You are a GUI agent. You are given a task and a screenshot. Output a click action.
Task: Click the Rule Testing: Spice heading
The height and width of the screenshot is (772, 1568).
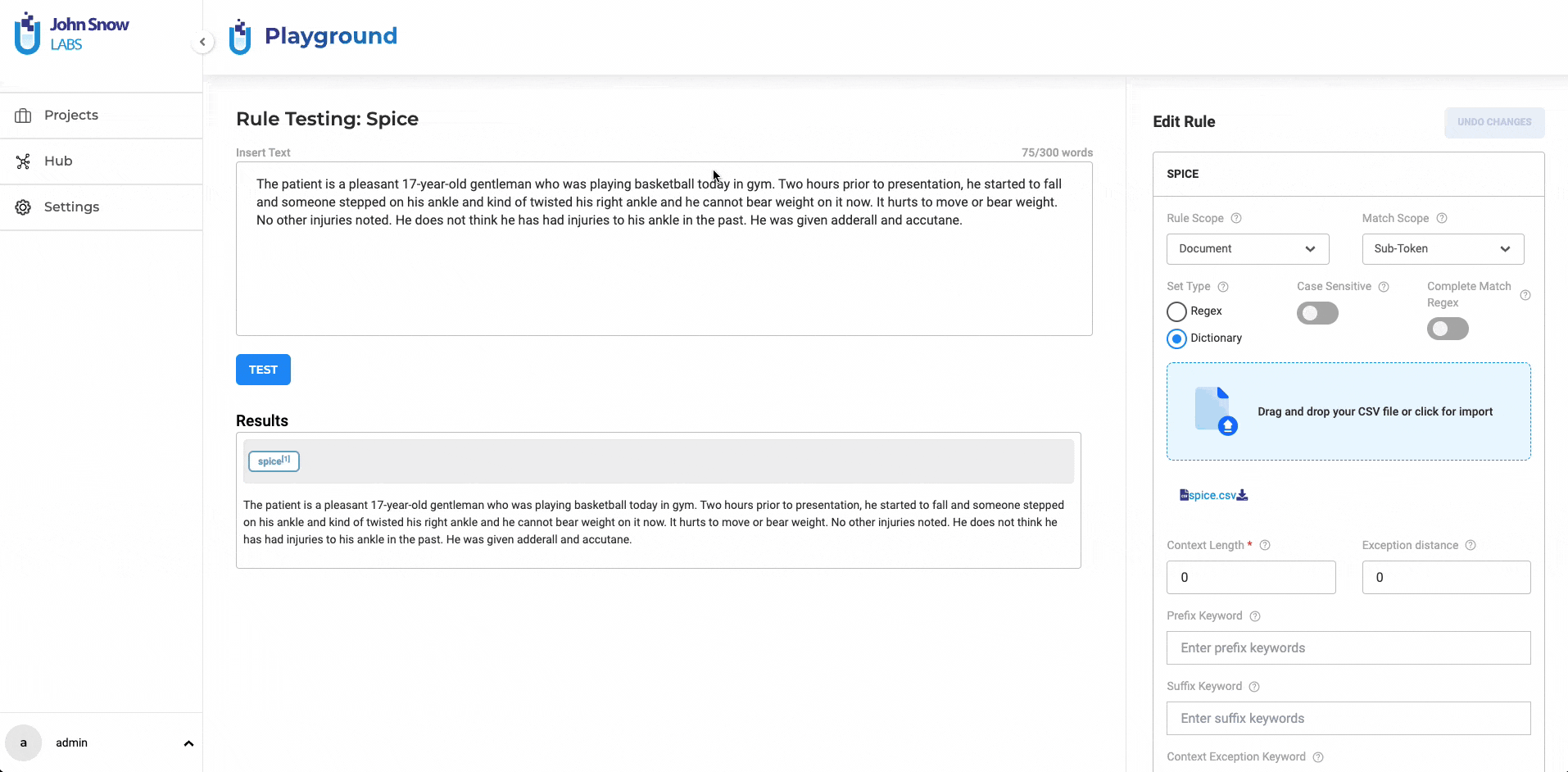click(x=327, y=119)
